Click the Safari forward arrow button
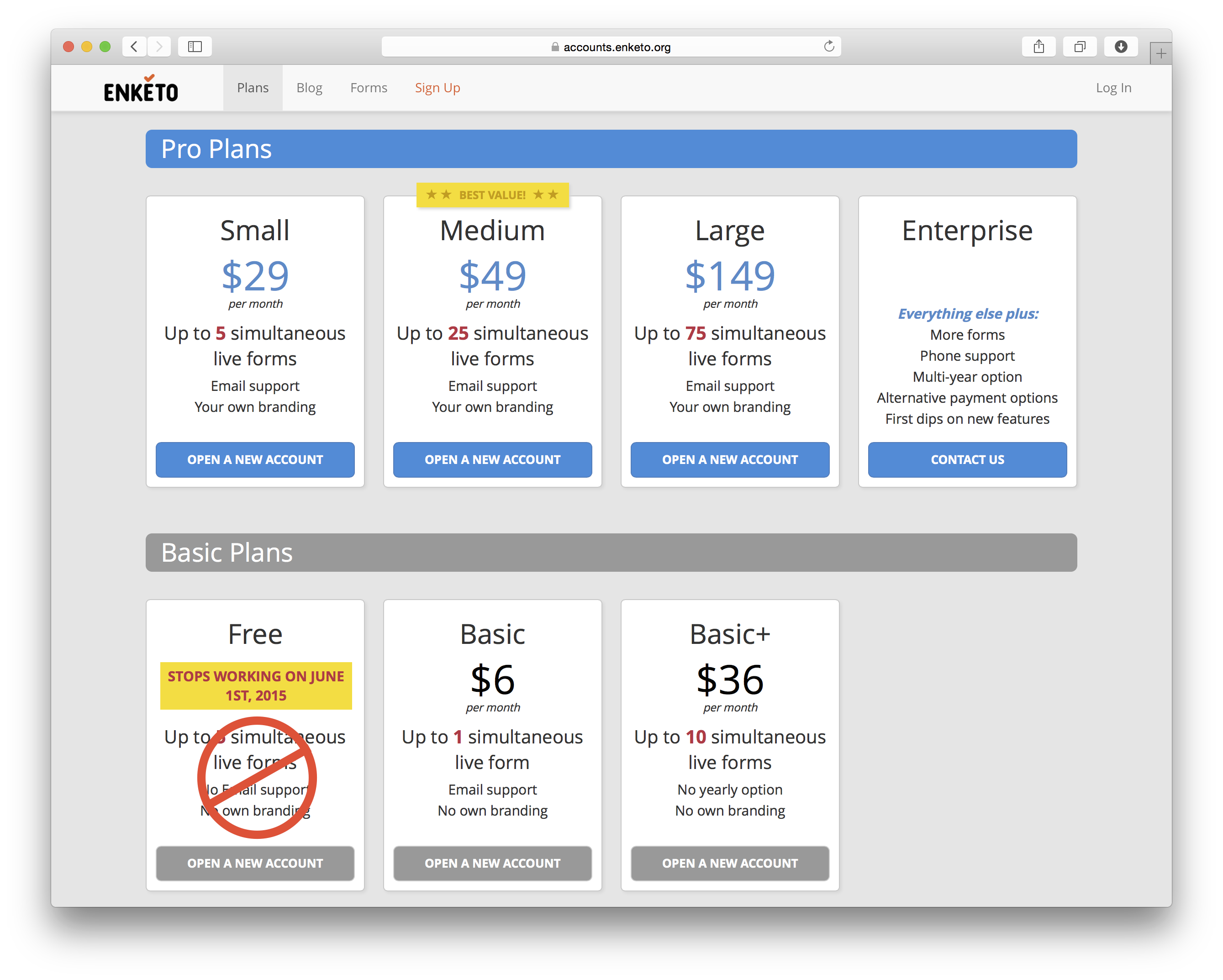The height and width of the screenshot is (980, 1223). click(159, 47)
